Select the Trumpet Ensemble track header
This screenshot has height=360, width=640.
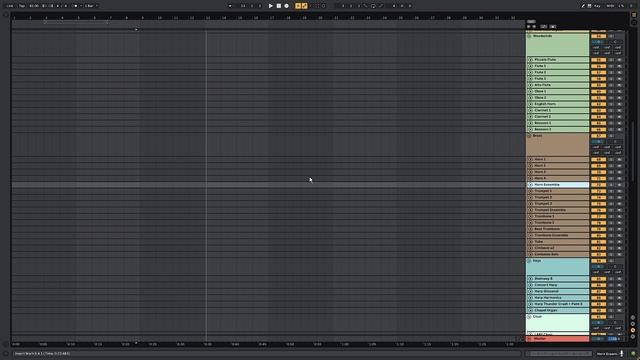557,210
